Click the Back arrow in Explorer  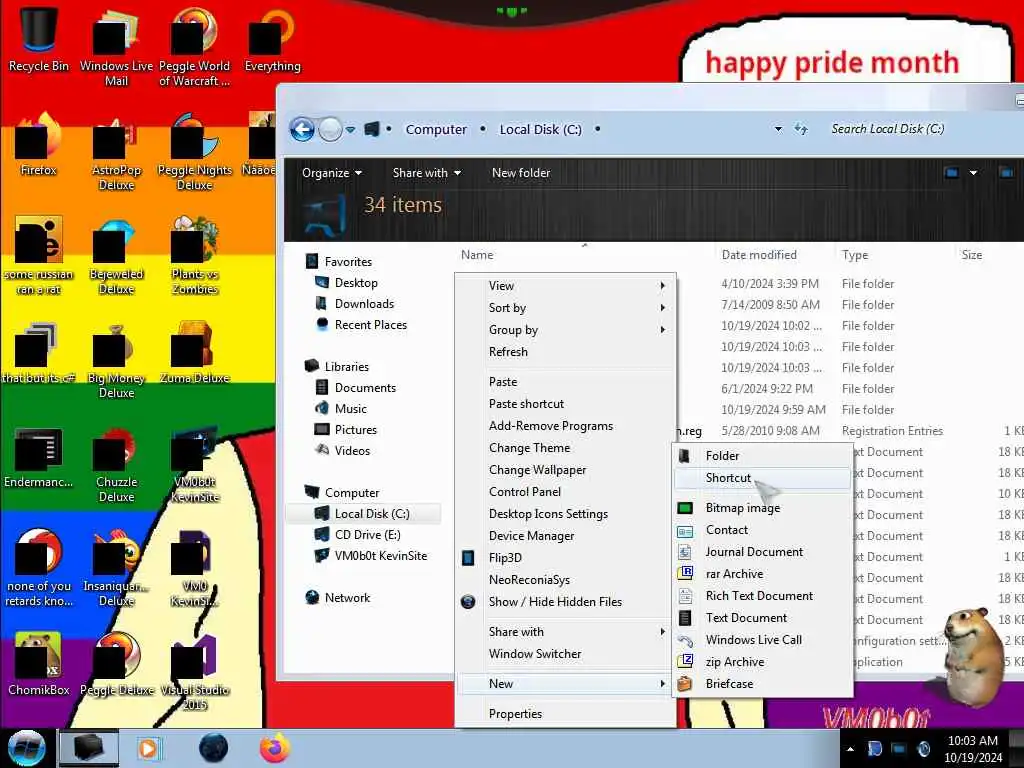[302, 129]
